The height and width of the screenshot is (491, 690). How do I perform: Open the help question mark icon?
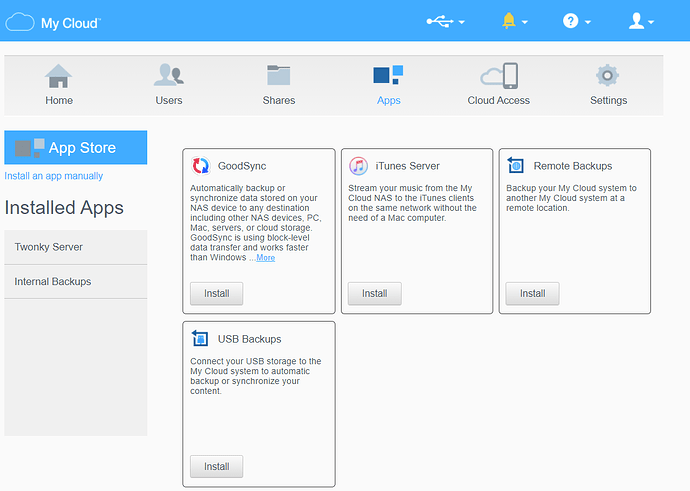click(570, 21)
